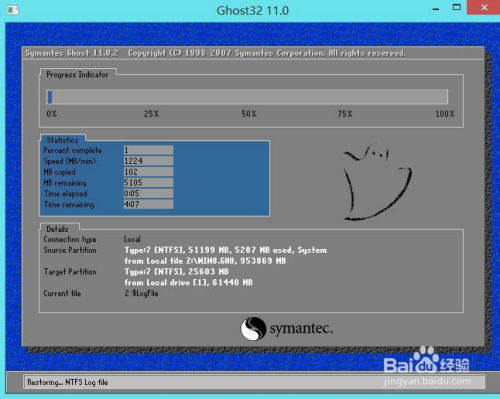Click the MB copied value 102
This screenshot has width=500, height=399.
pyautogui.click(x=148, y=172)
